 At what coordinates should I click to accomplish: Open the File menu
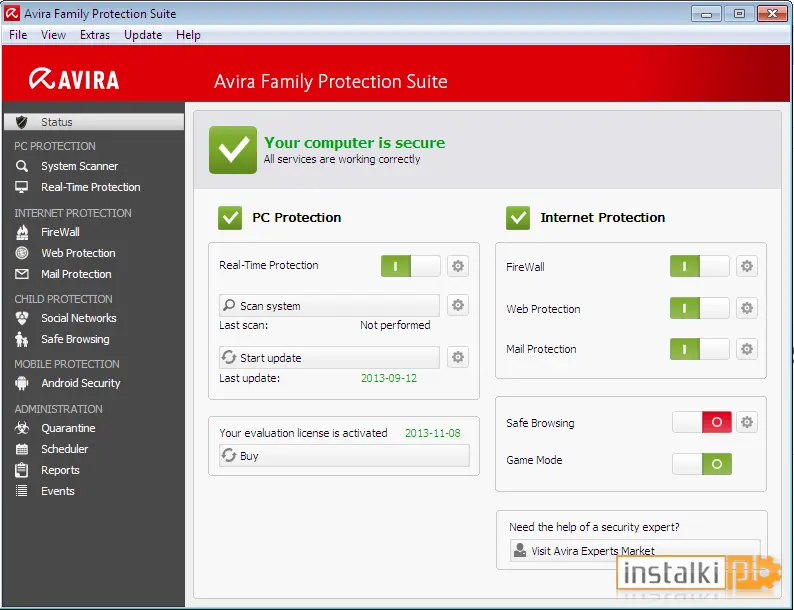(18, 35)
